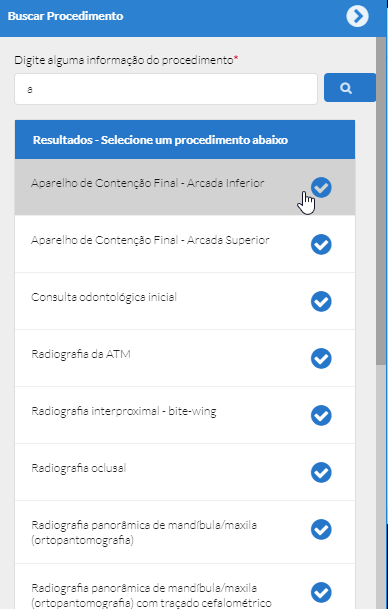Choose the Radiografia oclusal result row
Viewport: 388px width, 609px height.
(x=185, y=472)
